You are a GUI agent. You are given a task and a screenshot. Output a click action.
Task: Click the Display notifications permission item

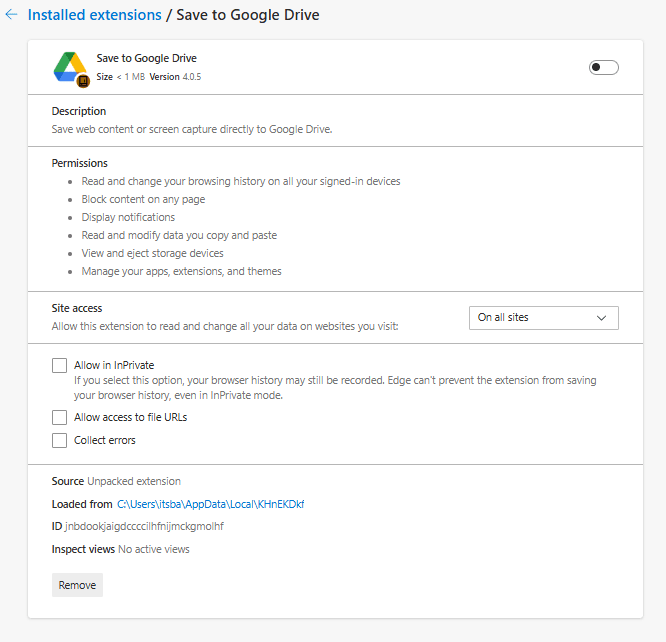click(128, 217)
